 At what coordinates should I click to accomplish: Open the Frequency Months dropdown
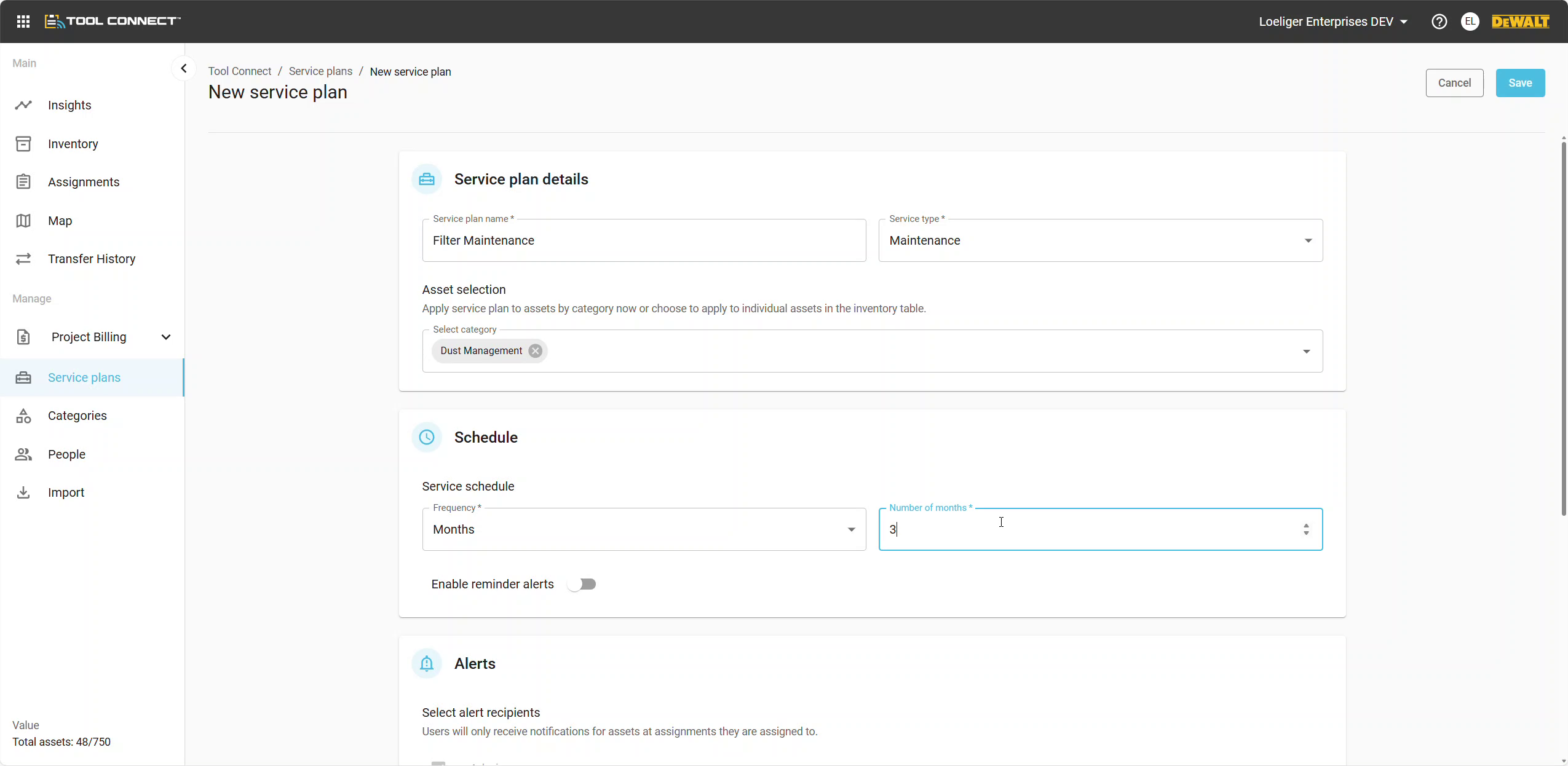tap(644, 529)
